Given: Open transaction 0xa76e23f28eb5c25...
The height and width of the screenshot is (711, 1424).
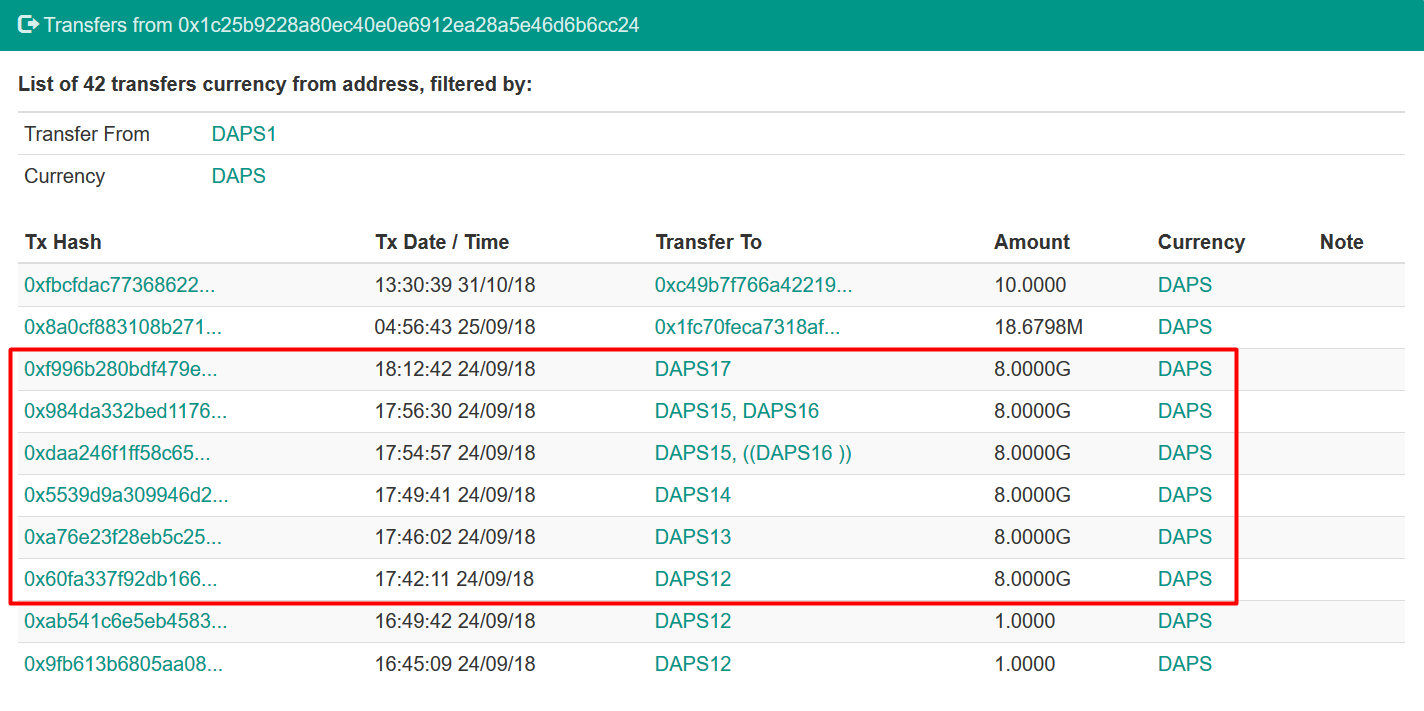Looking at the screenshot, I should click(123, 537).
